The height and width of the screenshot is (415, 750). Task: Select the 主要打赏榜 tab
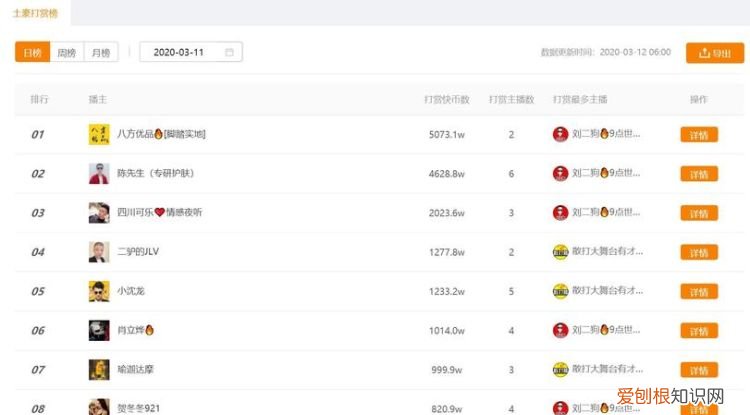point(34,13)
